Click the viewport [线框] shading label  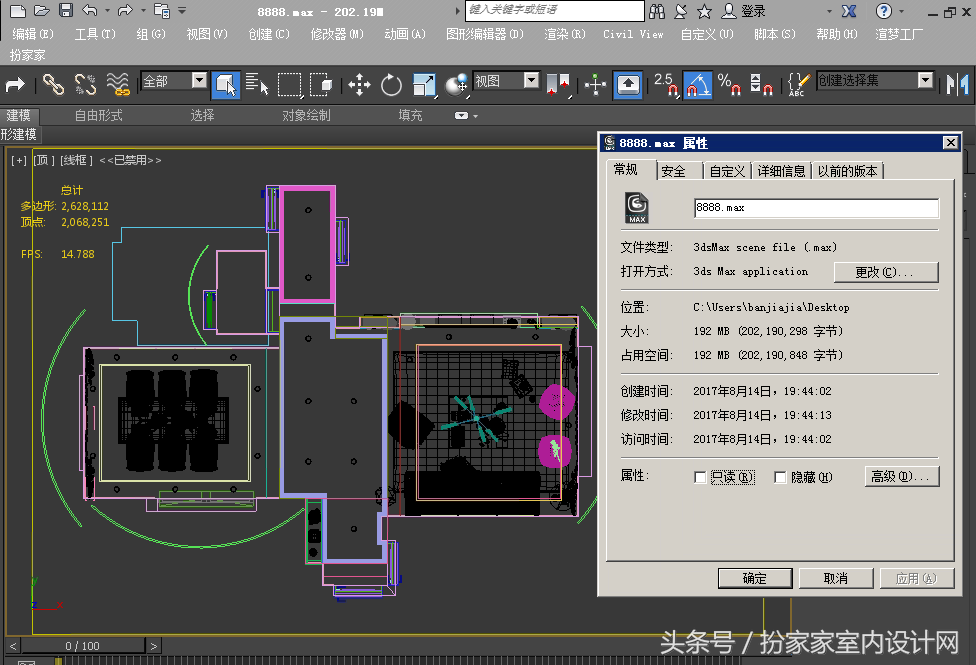(x=76, y=161)
